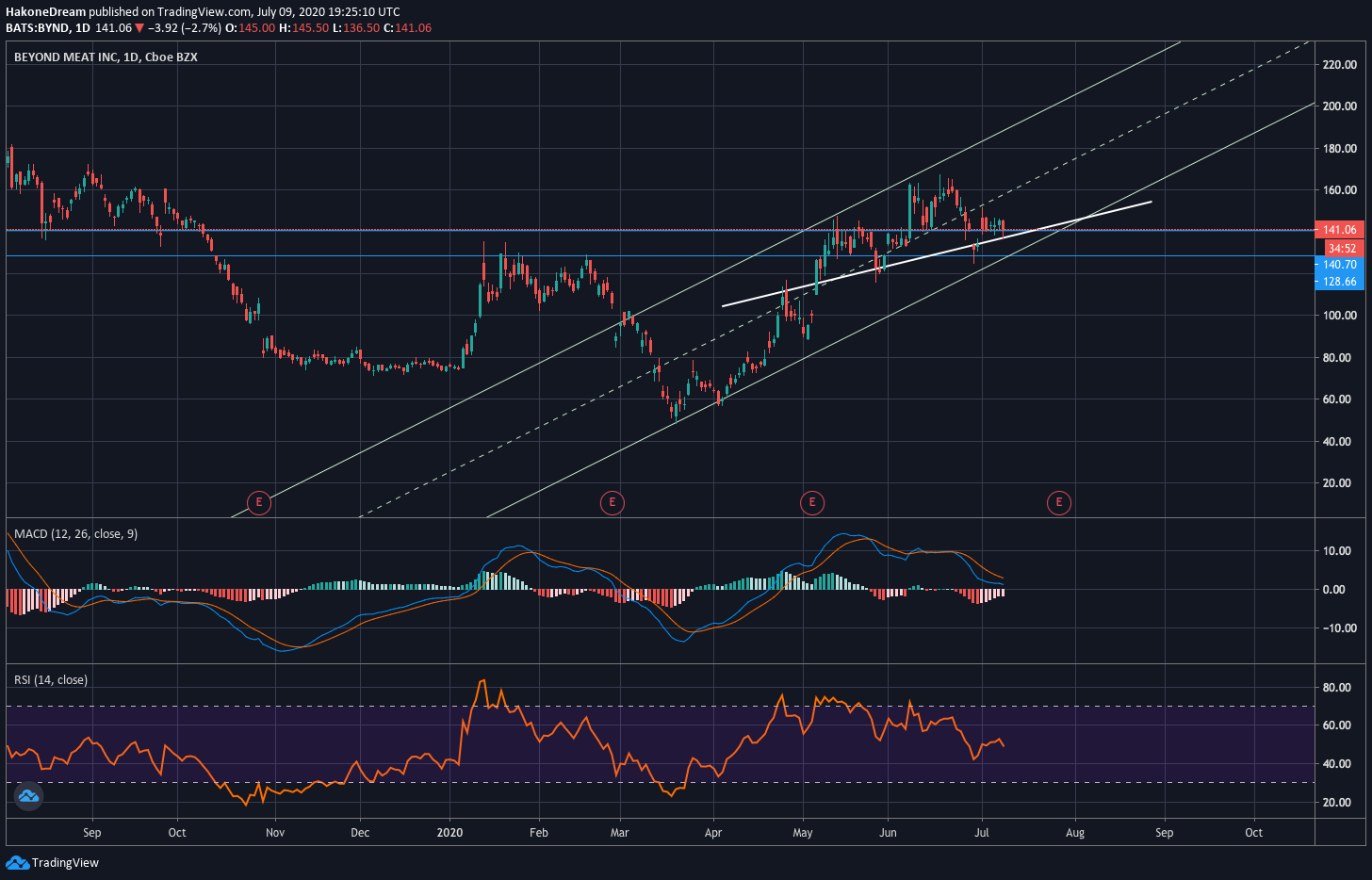Viewport: 1372px width, 880px height.
Task: Click the Sep label at left of time axis
Action: coord(91,833)
